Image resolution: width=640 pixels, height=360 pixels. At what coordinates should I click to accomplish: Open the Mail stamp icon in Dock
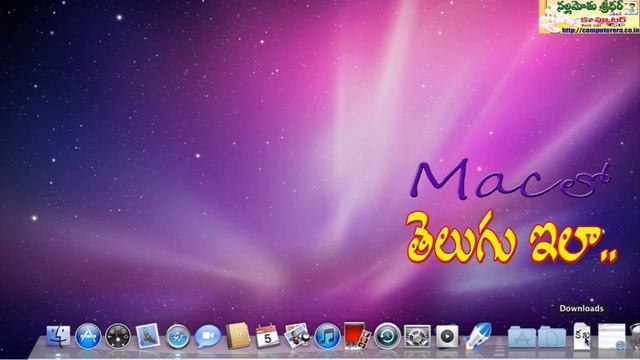coord(148,336)
